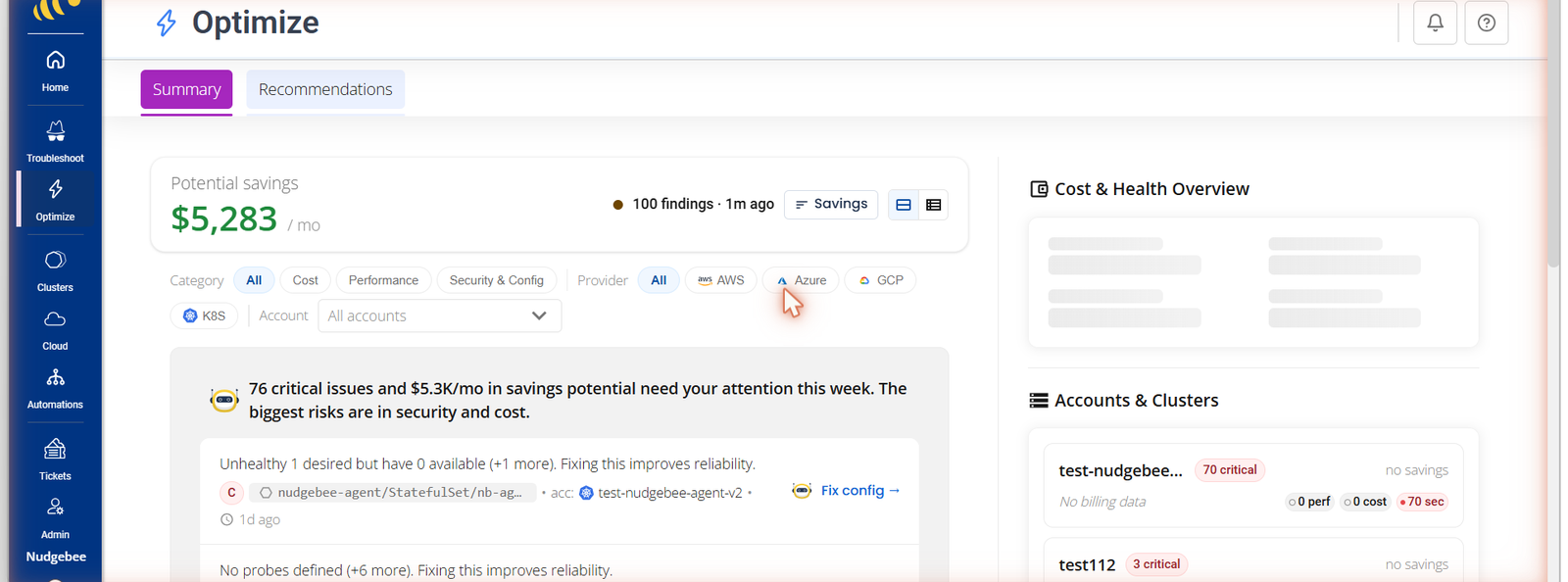The image size is (1568, 582).
Task: Click the Fix config link
Action: pos(860,491)
